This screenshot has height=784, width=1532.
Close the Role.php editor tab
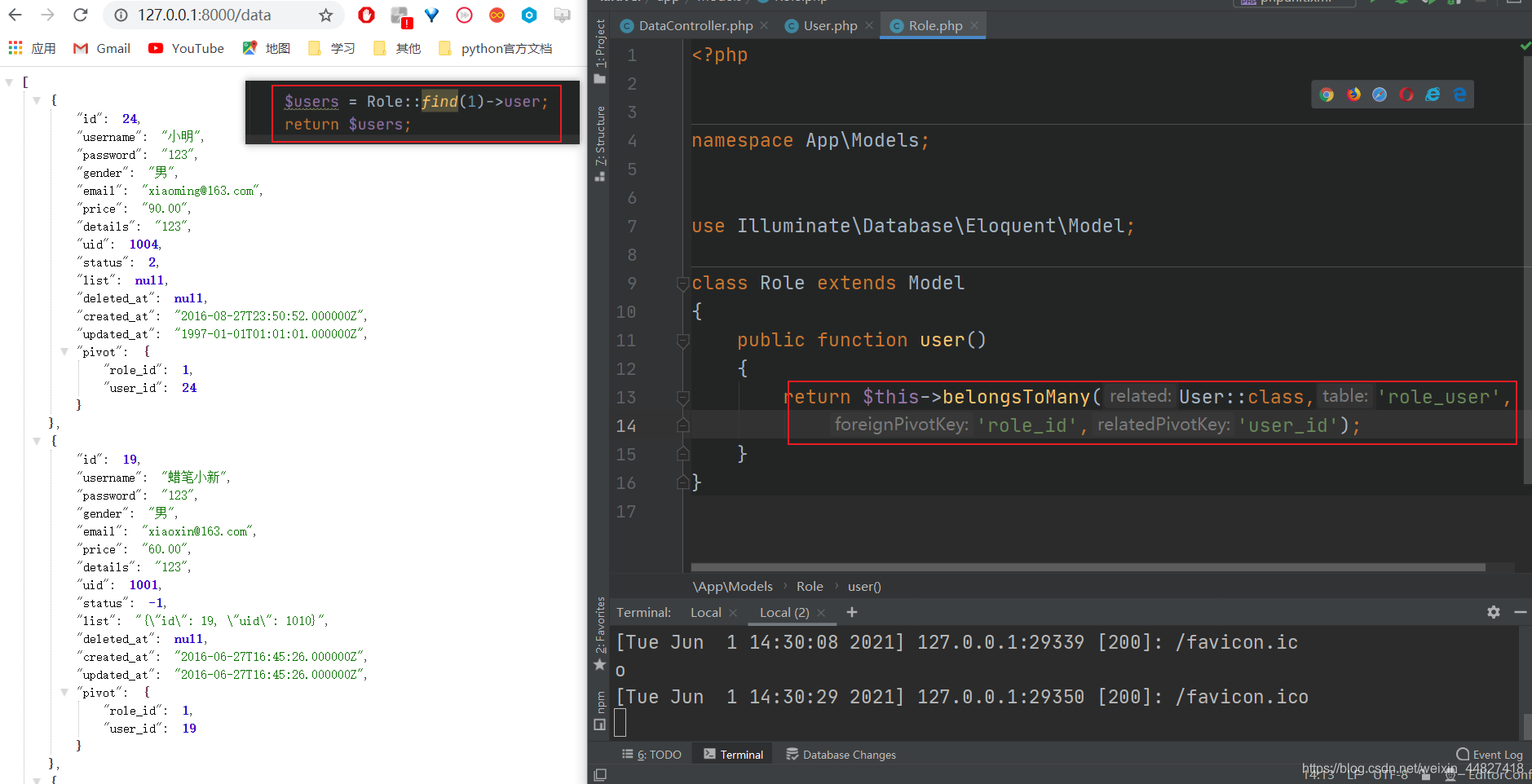(x=974, y=25)
